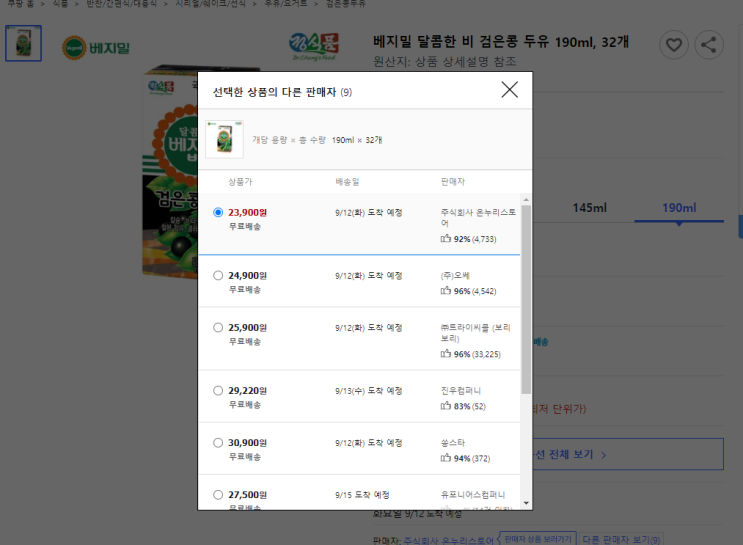
Task: Click the 전체 보기 button
Action: pyautogui.click(x=628, y=454)
